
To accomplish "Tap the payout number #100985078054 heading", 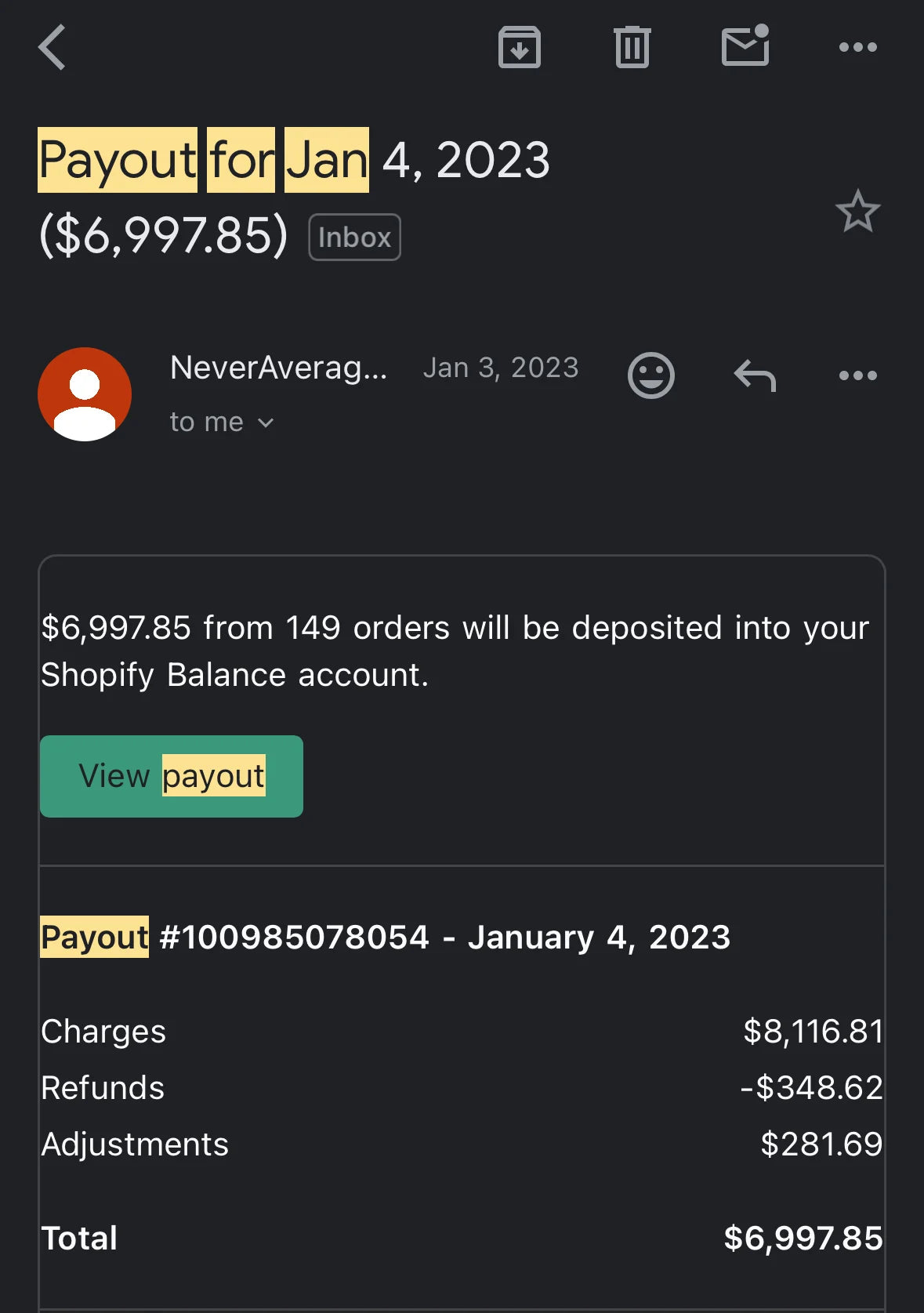I will coord(385,937).
